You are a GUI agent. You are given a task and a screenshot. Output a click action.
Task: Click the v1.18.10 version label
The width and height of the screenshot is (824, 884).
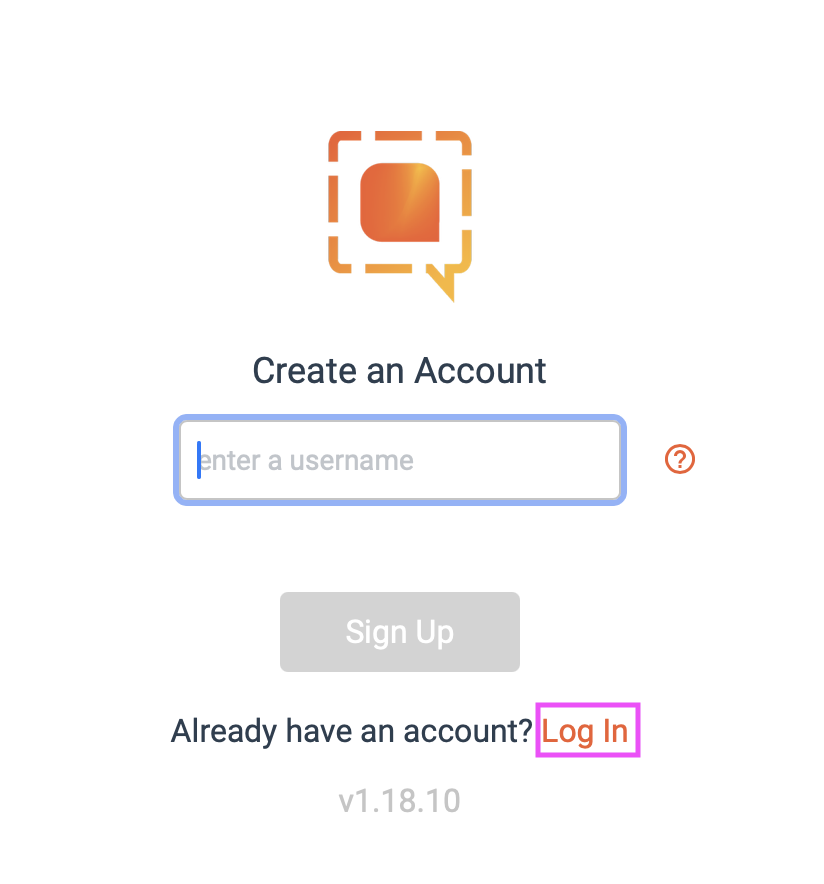point(400,801)
